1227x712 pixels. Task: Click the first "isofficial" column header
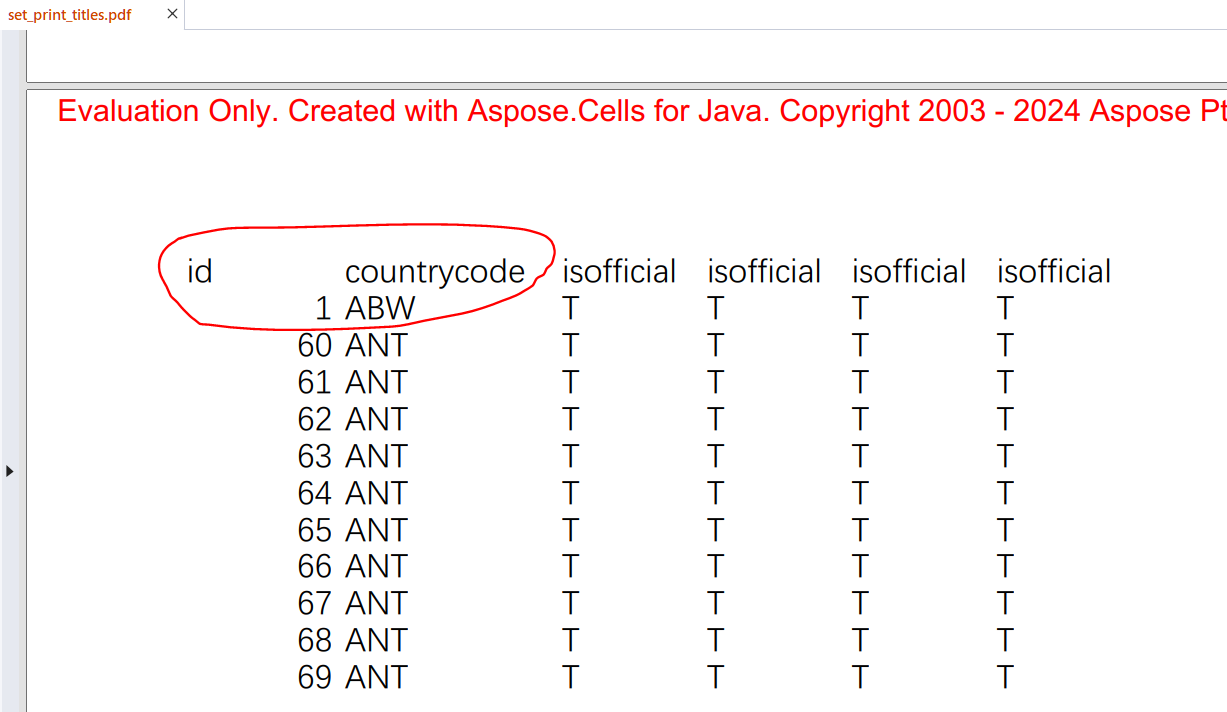coord(619,272)
